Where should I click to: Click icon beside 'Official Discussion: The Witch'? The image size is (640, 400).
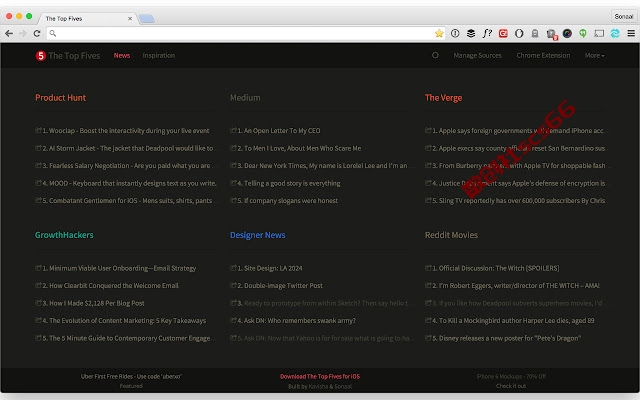(x=428, y=268)
